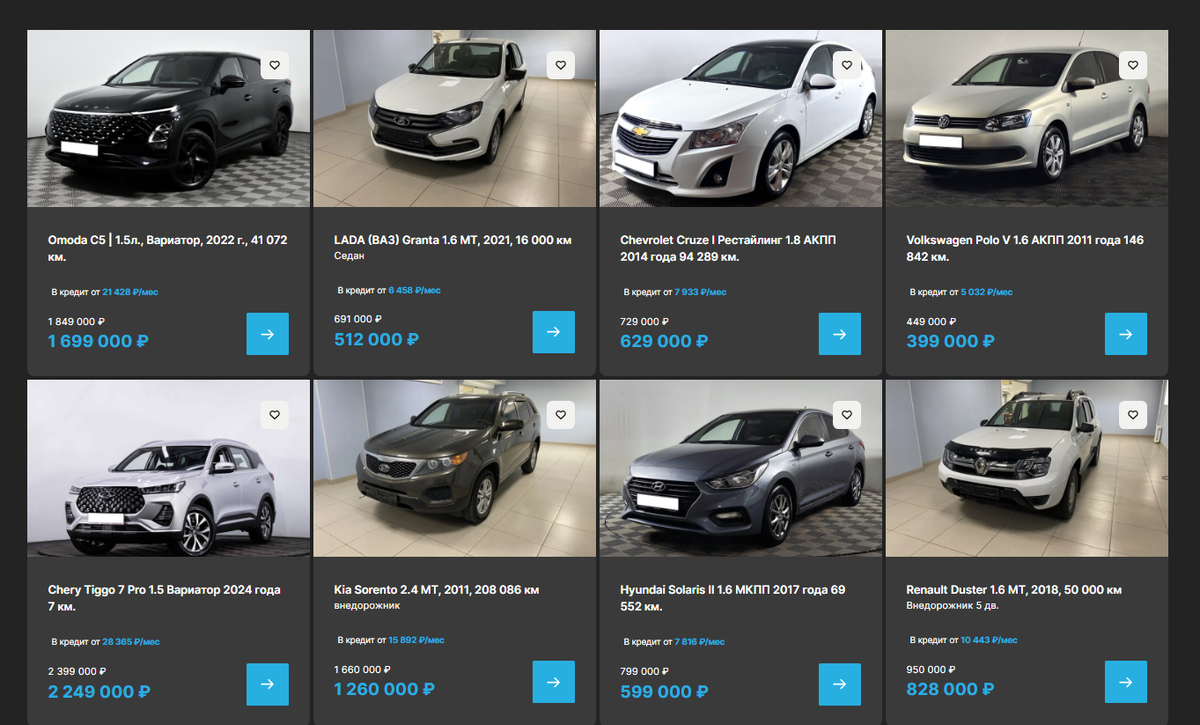Go to Chevrolet Cruze page via arrow
Viewport: 1200px width, 725px height.
click(840, 334)
